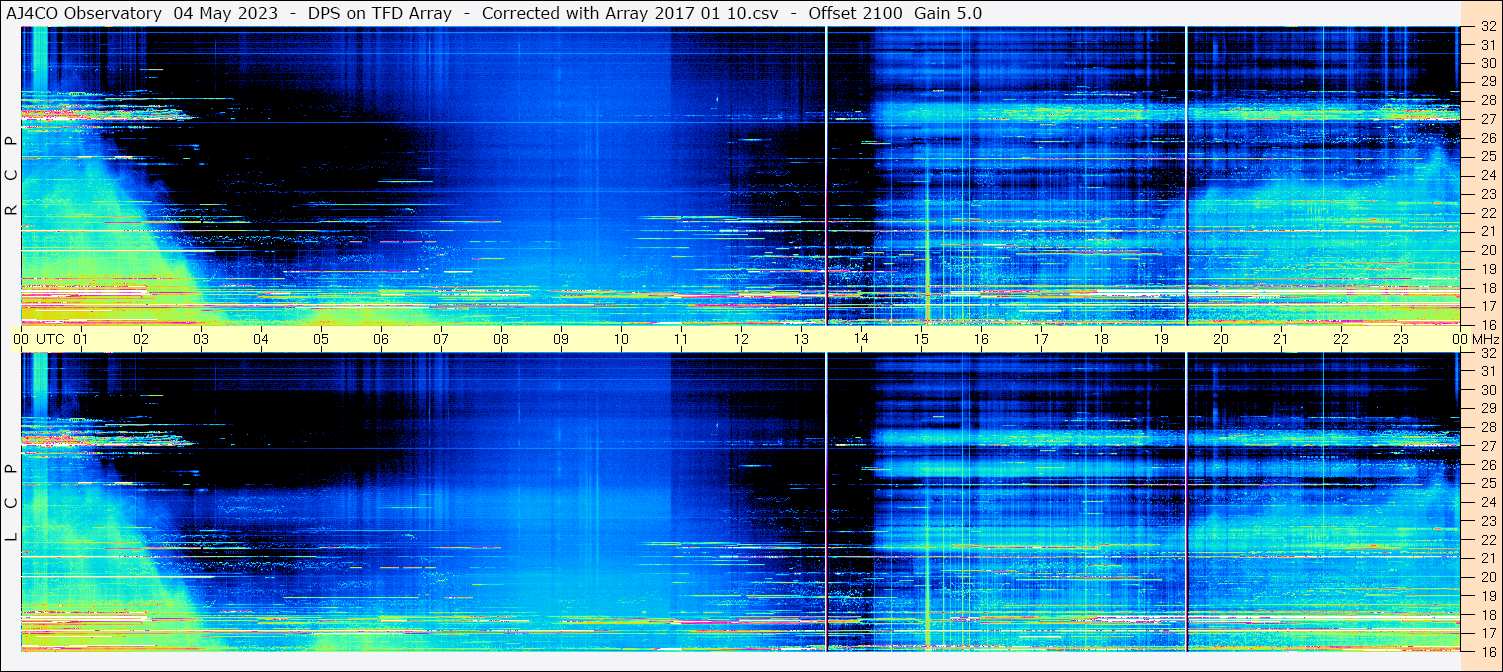Click hour label "16" on UTC axis
The width and height of the screenshot is (1503, 672).
click(x=981, y=339)
